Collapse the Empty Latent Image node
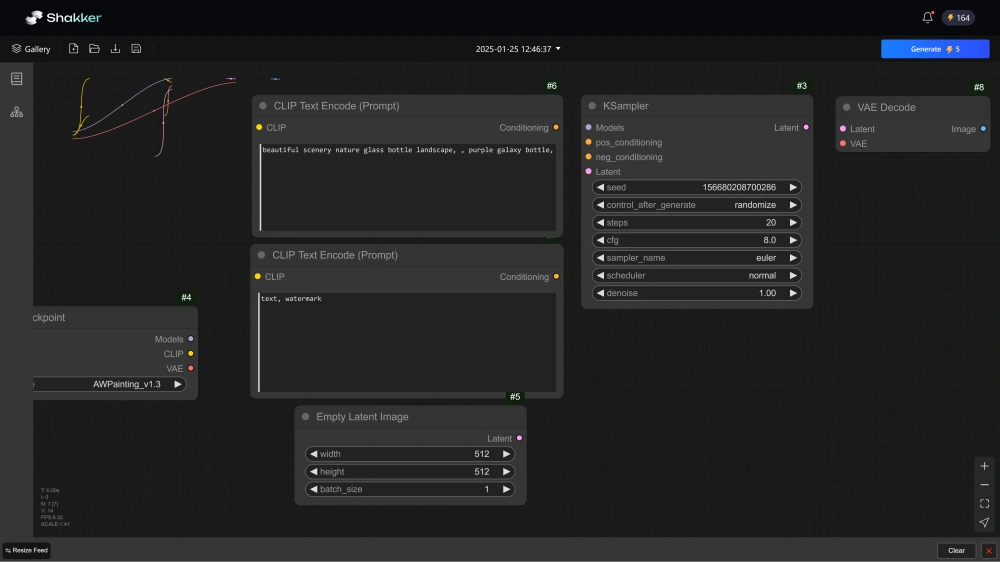The width and height of the screenshot is (1000, 562). pos(305,417)
